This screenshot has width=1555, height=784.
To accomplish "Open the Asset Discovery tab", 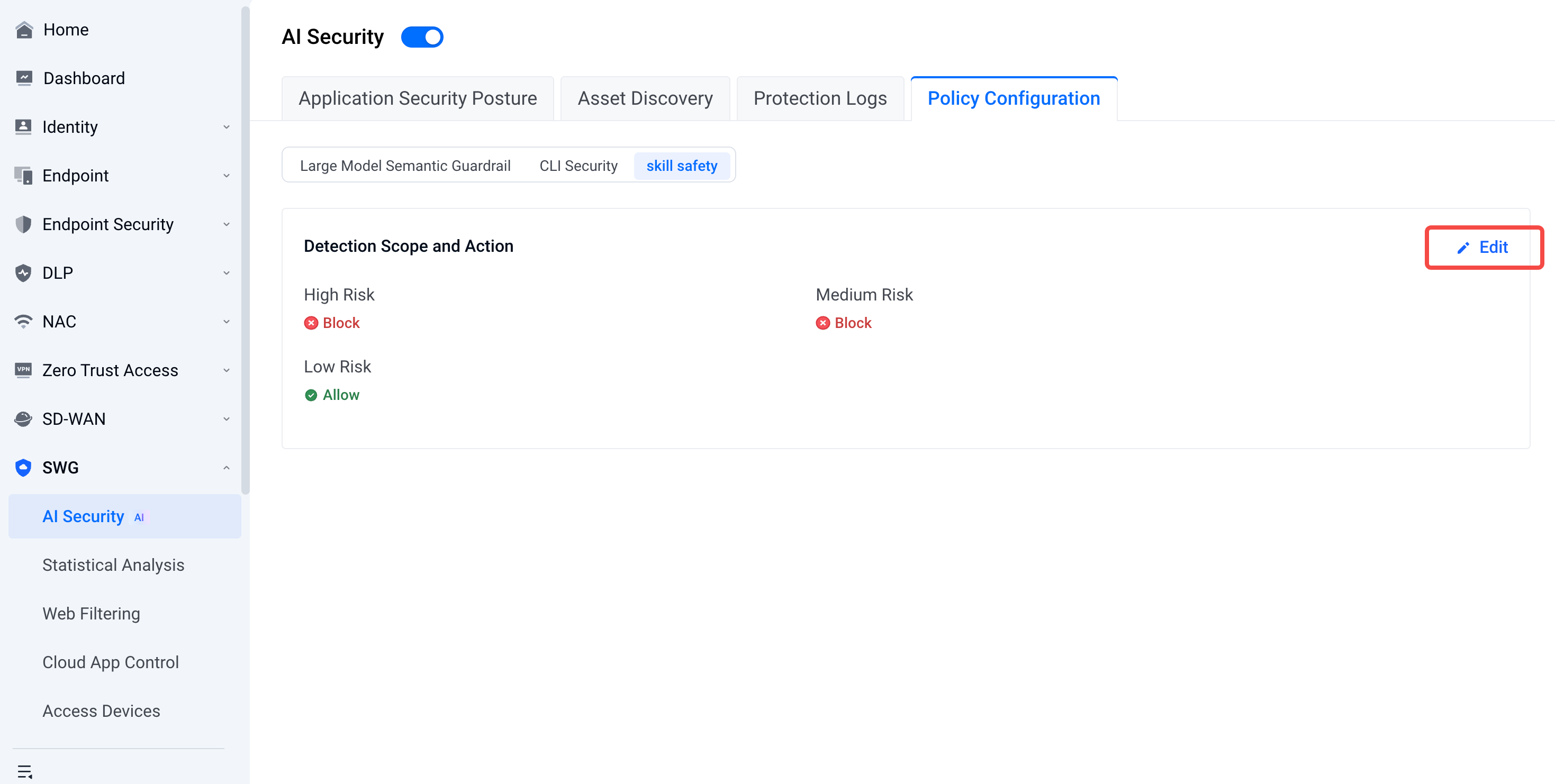I will 645,98.
